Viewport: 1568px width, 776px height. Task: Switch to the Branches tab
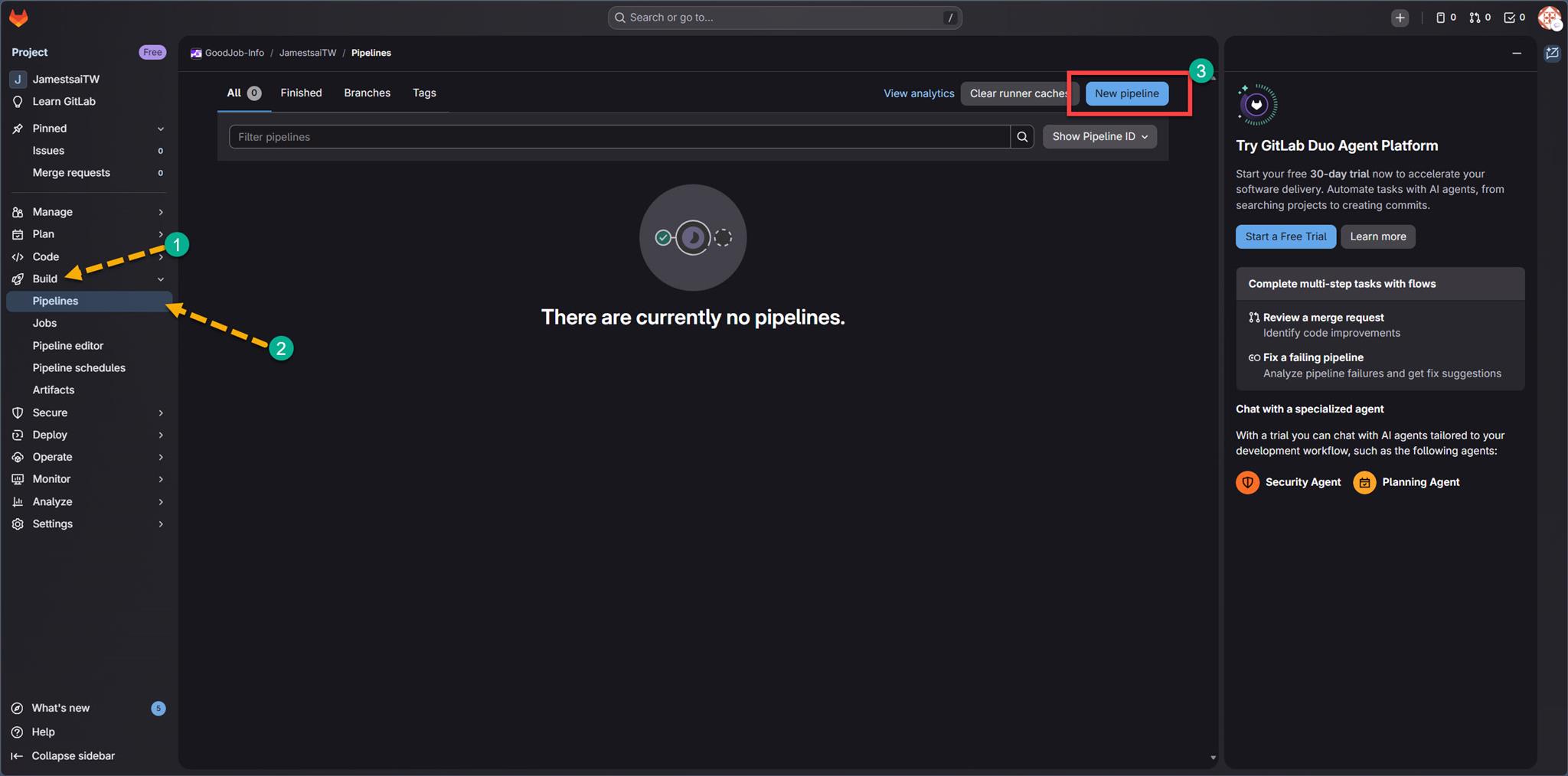point(367,93)
